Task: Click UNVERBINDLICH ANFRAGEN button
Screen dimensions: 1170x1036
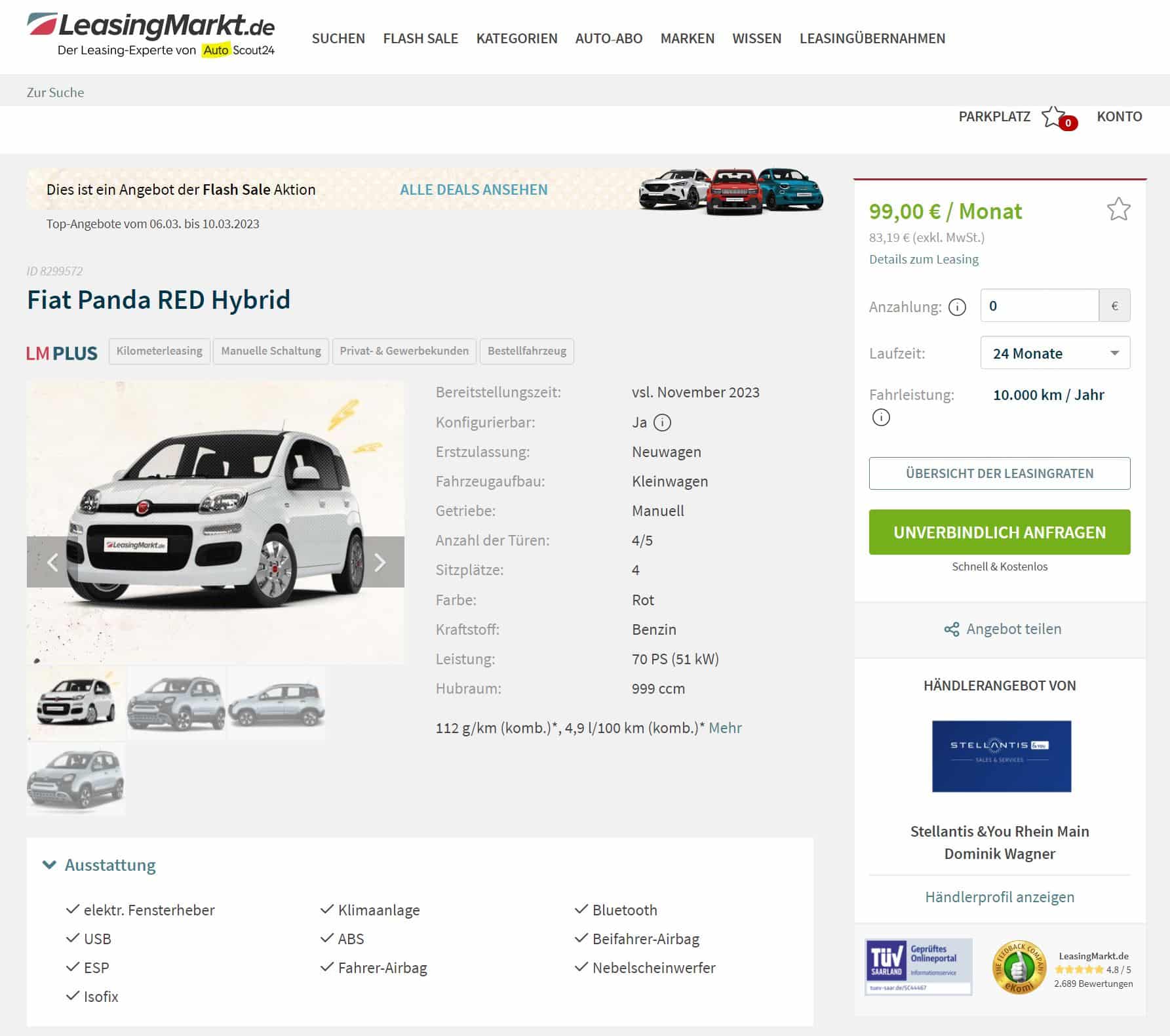Action: pyautogui.click(x=1000, y=532)
